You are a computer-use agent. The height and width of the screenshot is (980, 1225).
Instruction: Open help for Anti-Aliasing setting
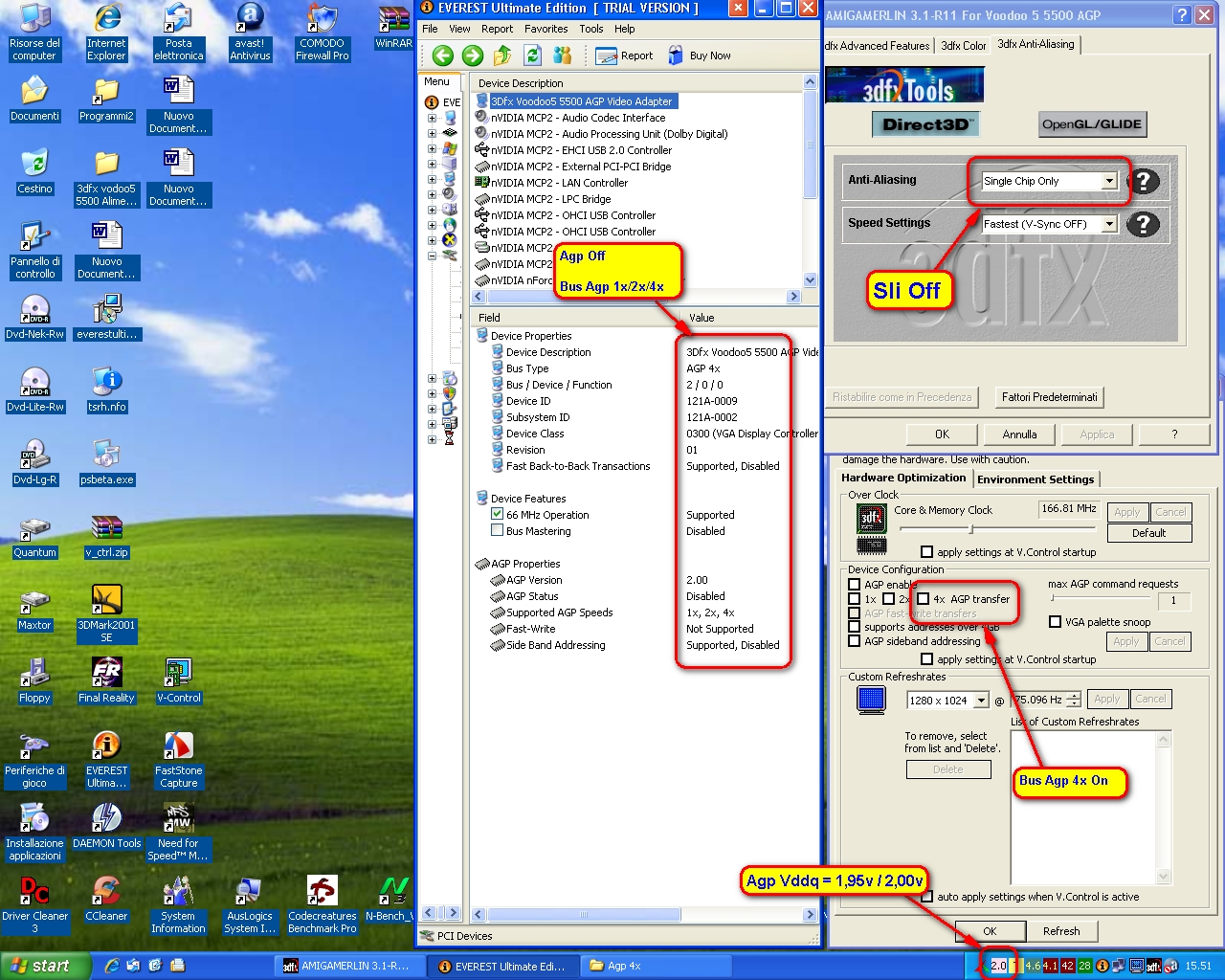pyautogui.click(x=1144, y=181)
